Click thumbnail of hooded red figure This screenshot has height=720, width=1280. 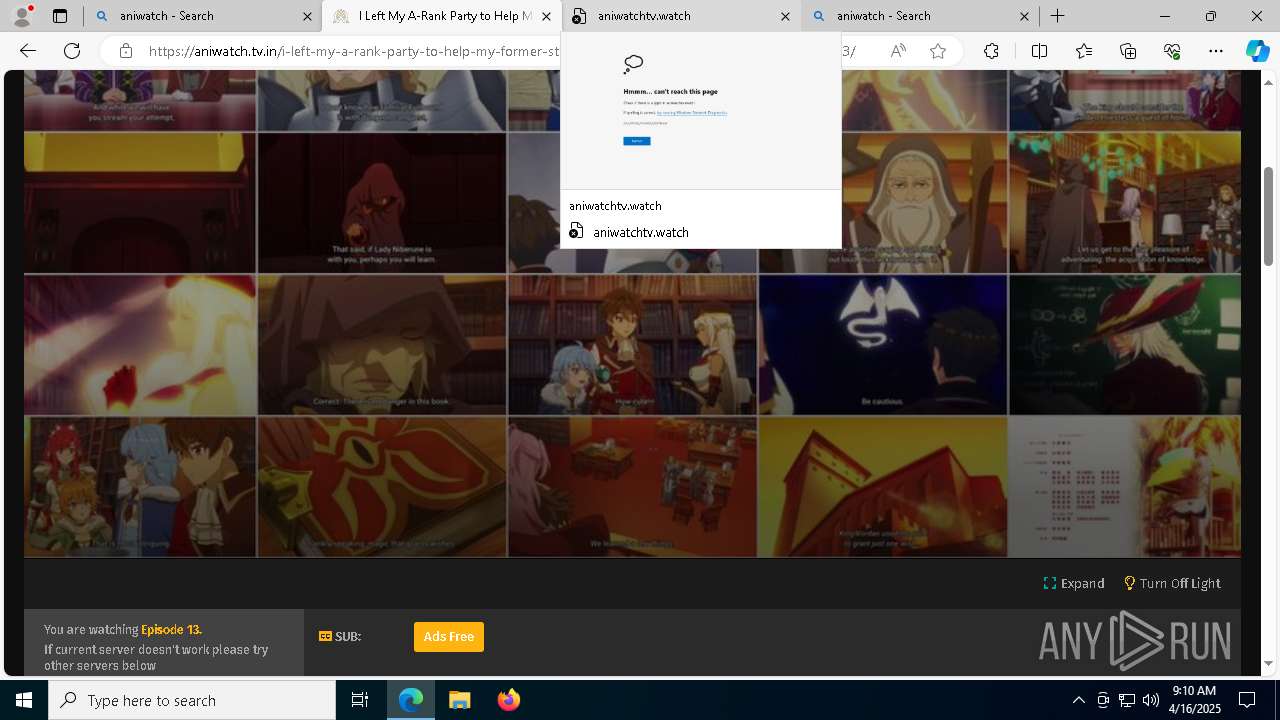381,203
